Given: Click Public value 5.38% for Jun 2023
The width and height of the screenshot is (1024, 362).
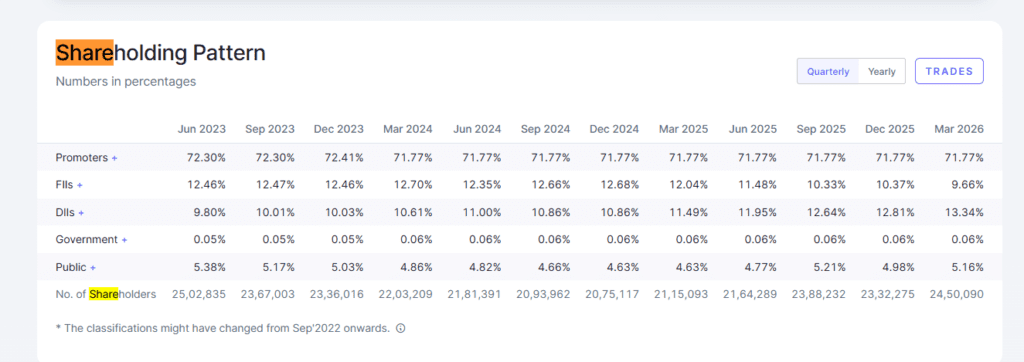Looking at the screenshot, I should click(210, 268).
